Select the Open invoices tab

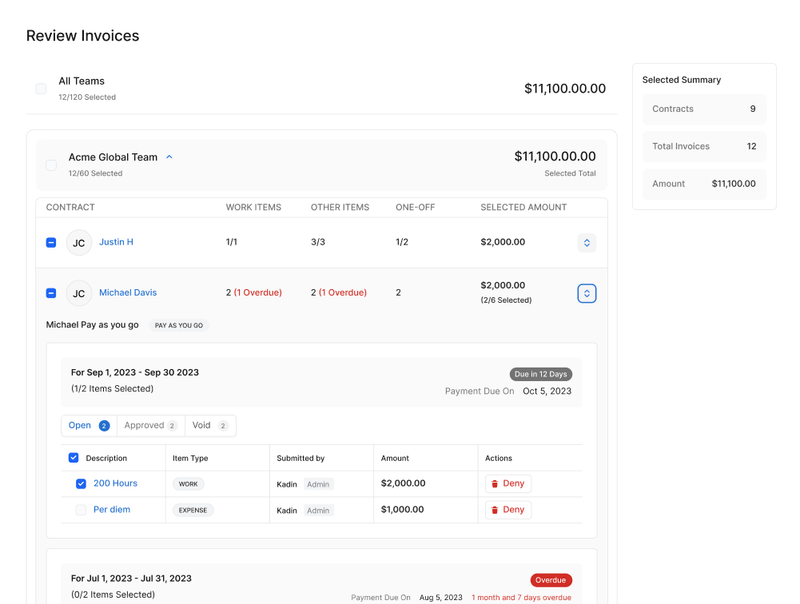pos(88,426)
